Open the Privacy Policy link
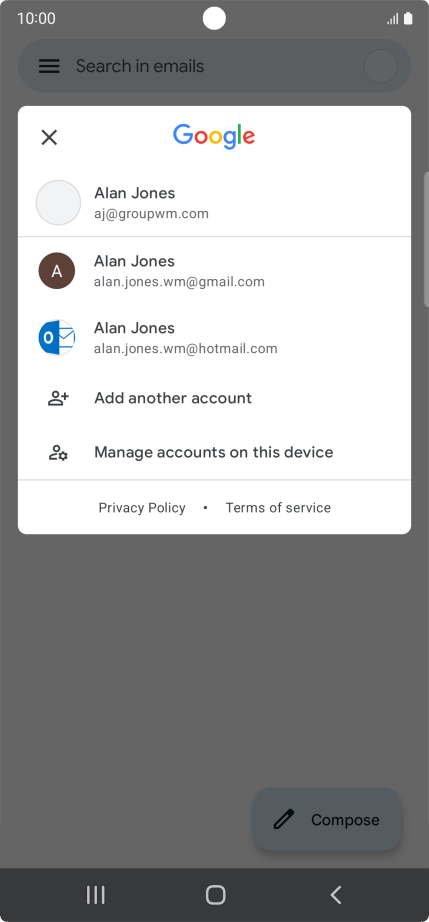The height and width of the screenshot is (922, 429). click(x=142, y=507)
